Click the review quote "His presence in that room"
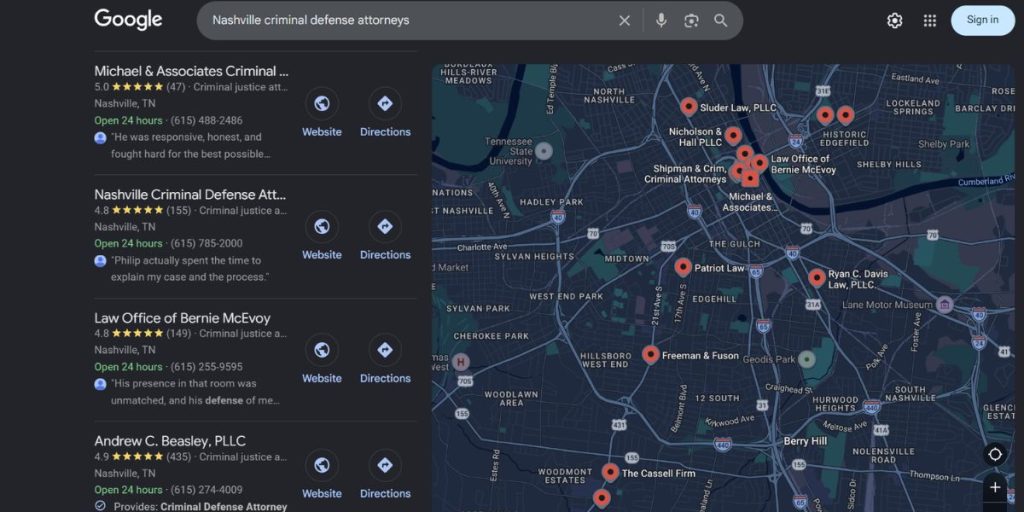1024x512 pixels. (195, 392)
